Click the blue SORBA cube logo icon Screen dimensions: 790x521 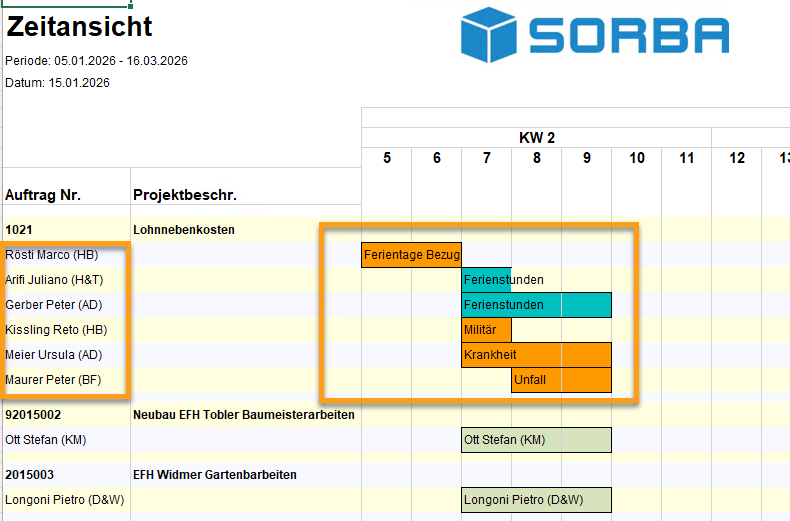click(489, 35)
